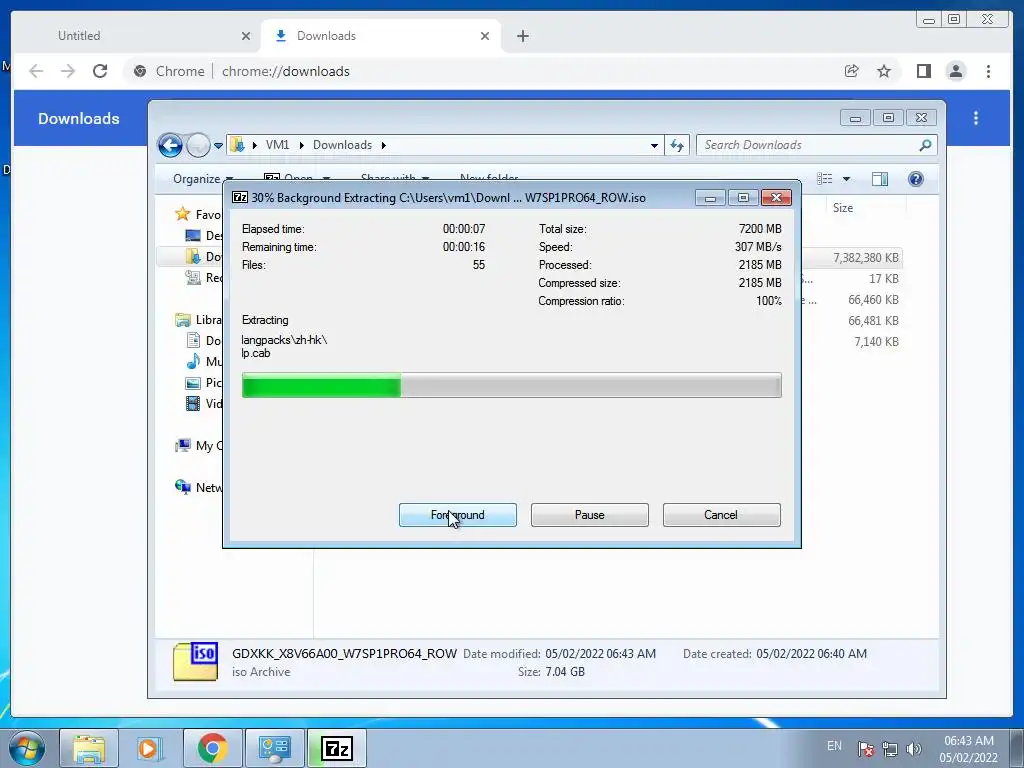Bookmark this page with the star icon

tap(884, 71)
